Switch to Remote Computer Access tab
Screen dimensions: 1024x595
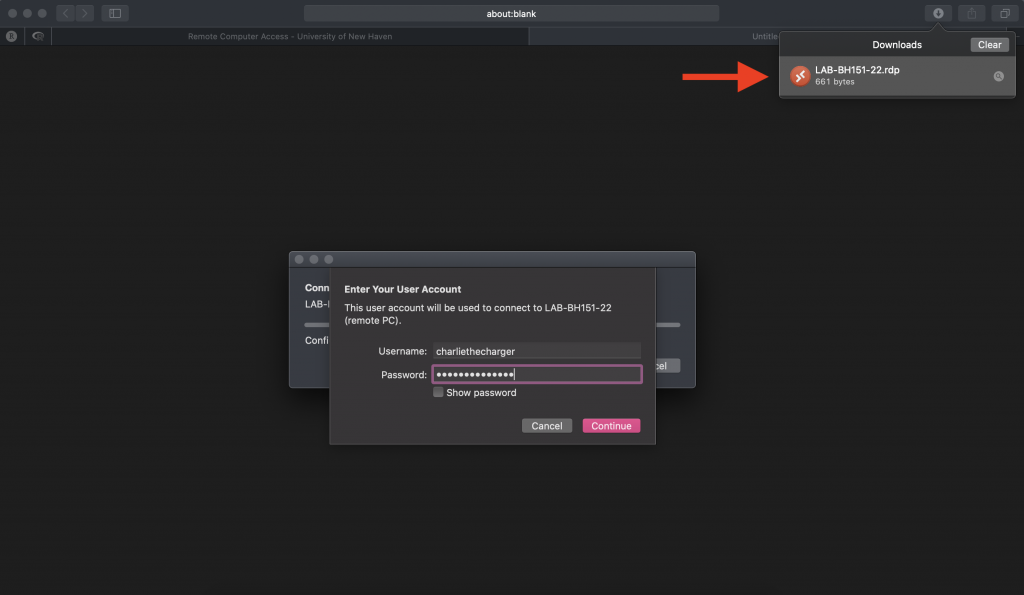pyautogui.click(x=290, y=36)
